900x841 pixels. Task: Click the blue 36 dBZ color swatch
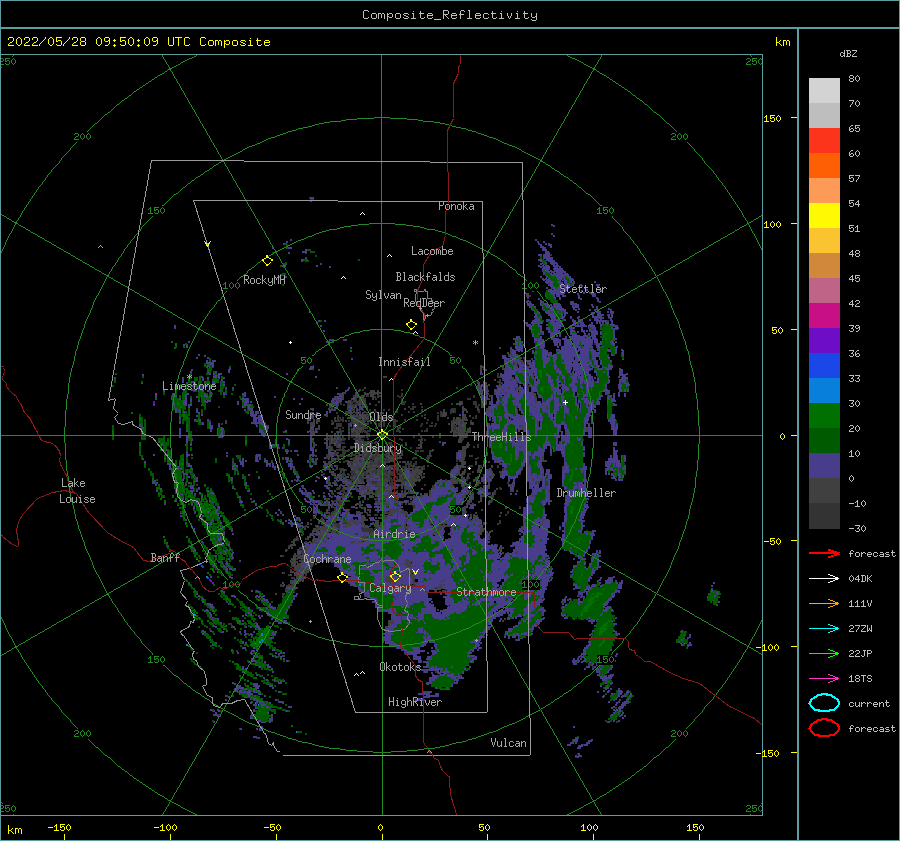point(824,366)
